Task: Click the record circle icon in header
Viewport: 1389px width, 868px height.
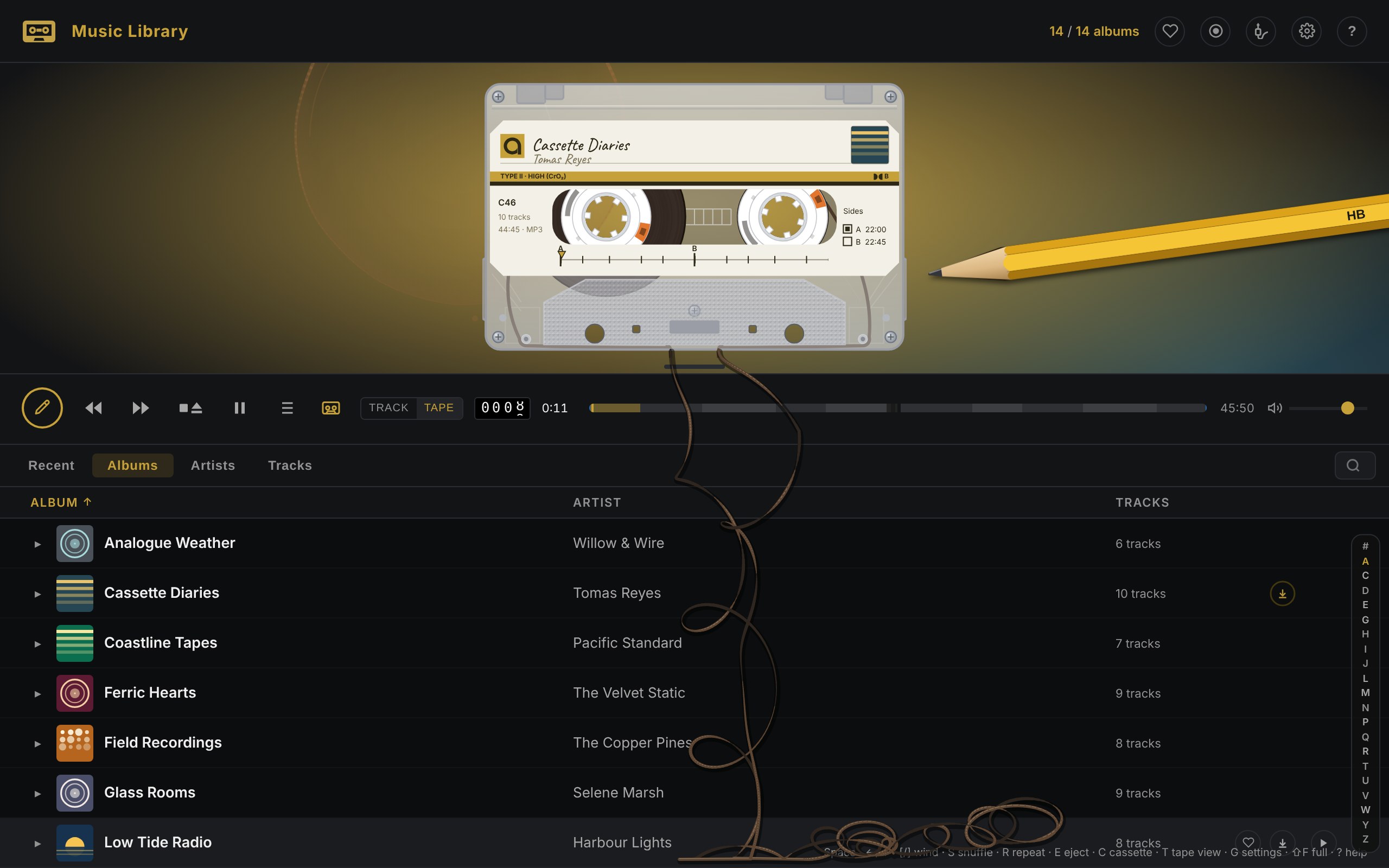Action: point(1215,31)
